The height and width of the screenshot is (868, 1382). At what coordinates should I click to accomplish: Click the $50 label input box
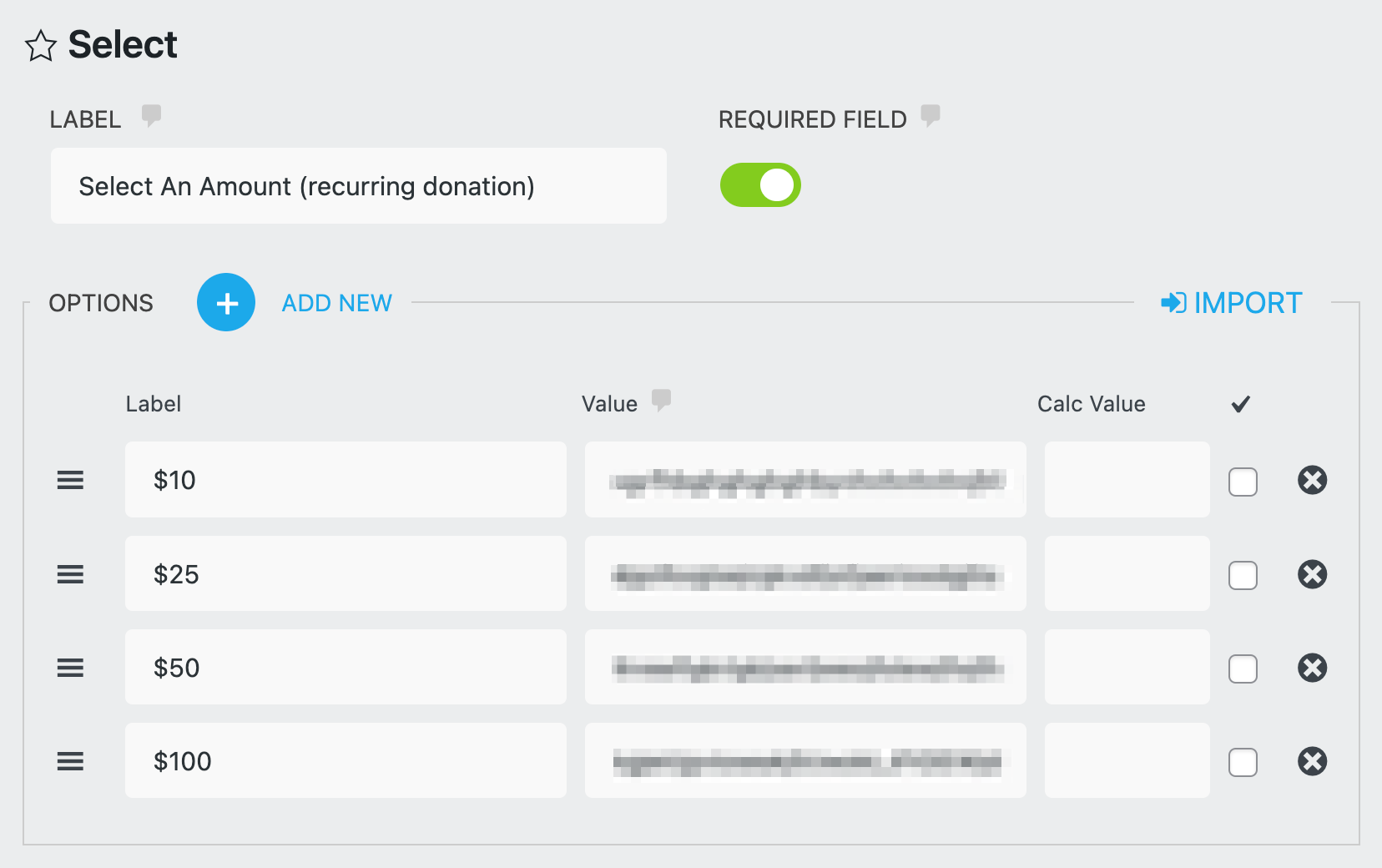tap(345, 667)
